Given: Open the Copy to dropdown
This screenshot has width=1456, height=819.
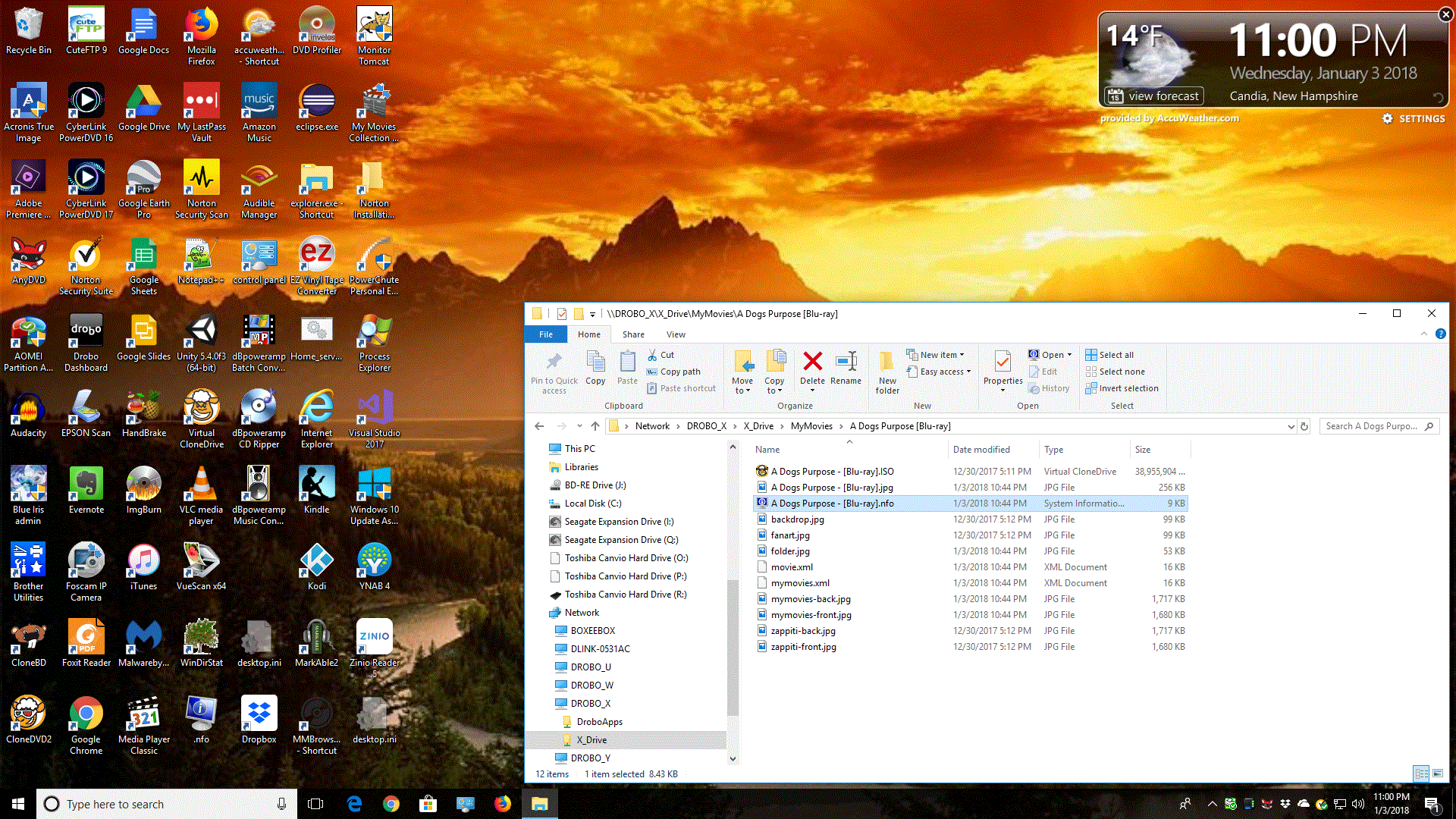Looking at the screenshot, I should (x=774, y=372).
